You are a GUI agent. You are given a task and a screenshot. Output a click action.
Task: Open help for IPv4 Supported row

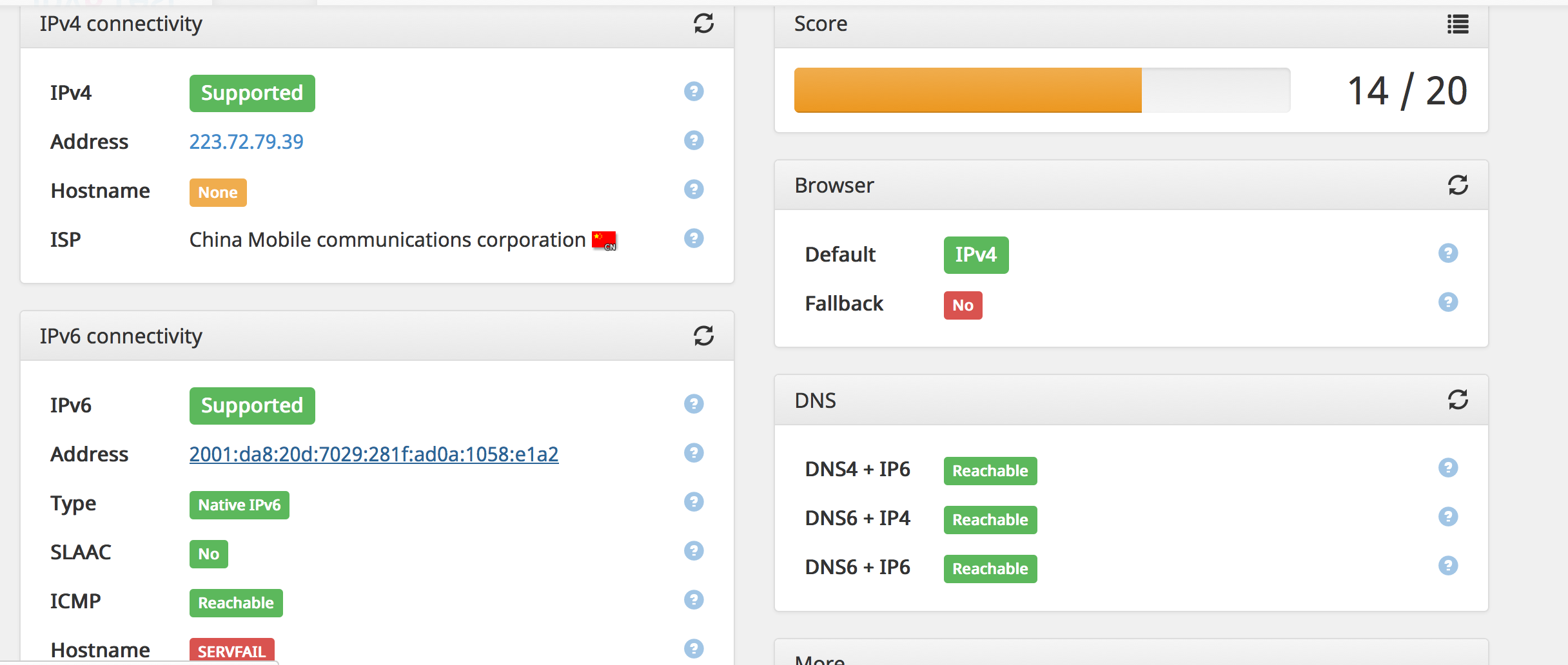click(x=694, y=92)
